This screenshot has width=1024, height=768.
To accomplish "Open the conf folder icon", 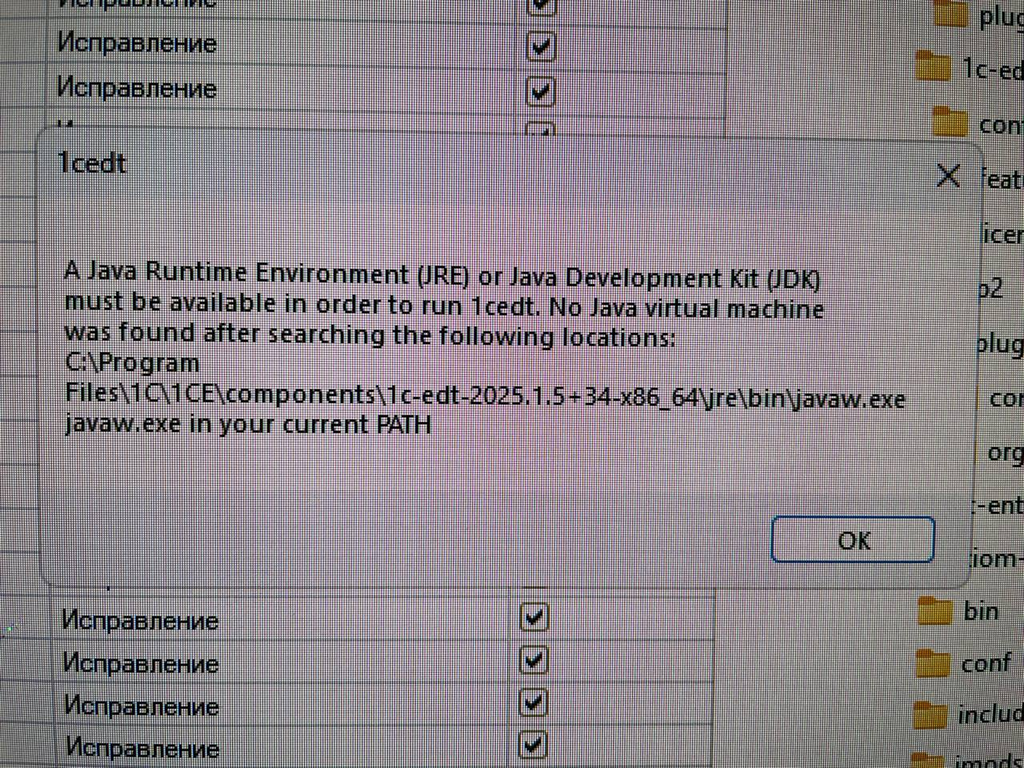I will pyautogui.click(x=932, y=663).
